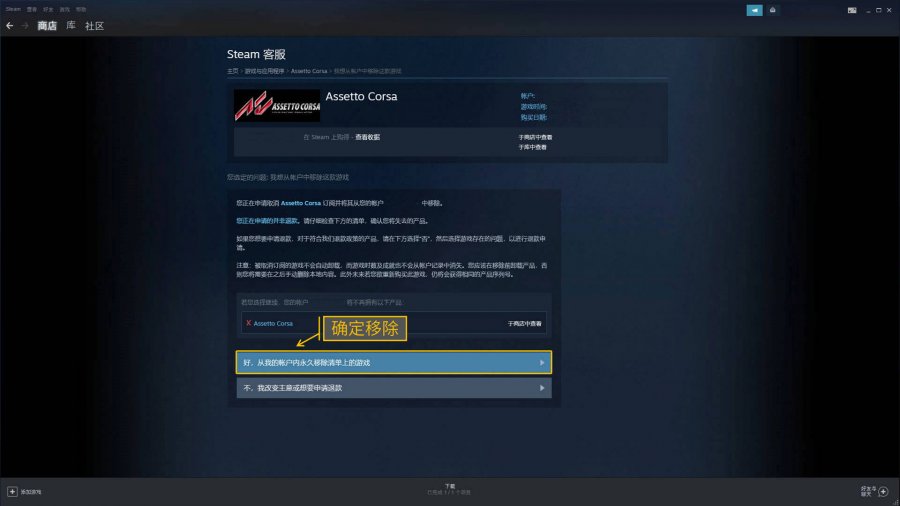
Task: Click the 购买日期: label
Action: (533, 117)
